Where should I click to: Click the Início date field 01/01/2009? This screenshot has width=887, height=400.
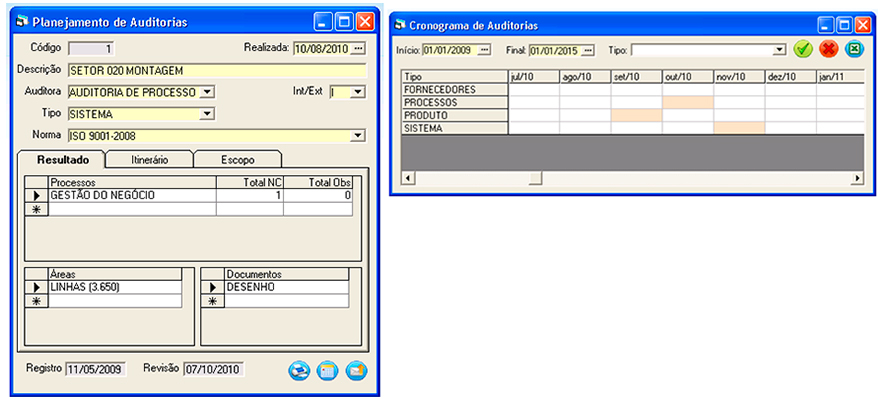450,50
